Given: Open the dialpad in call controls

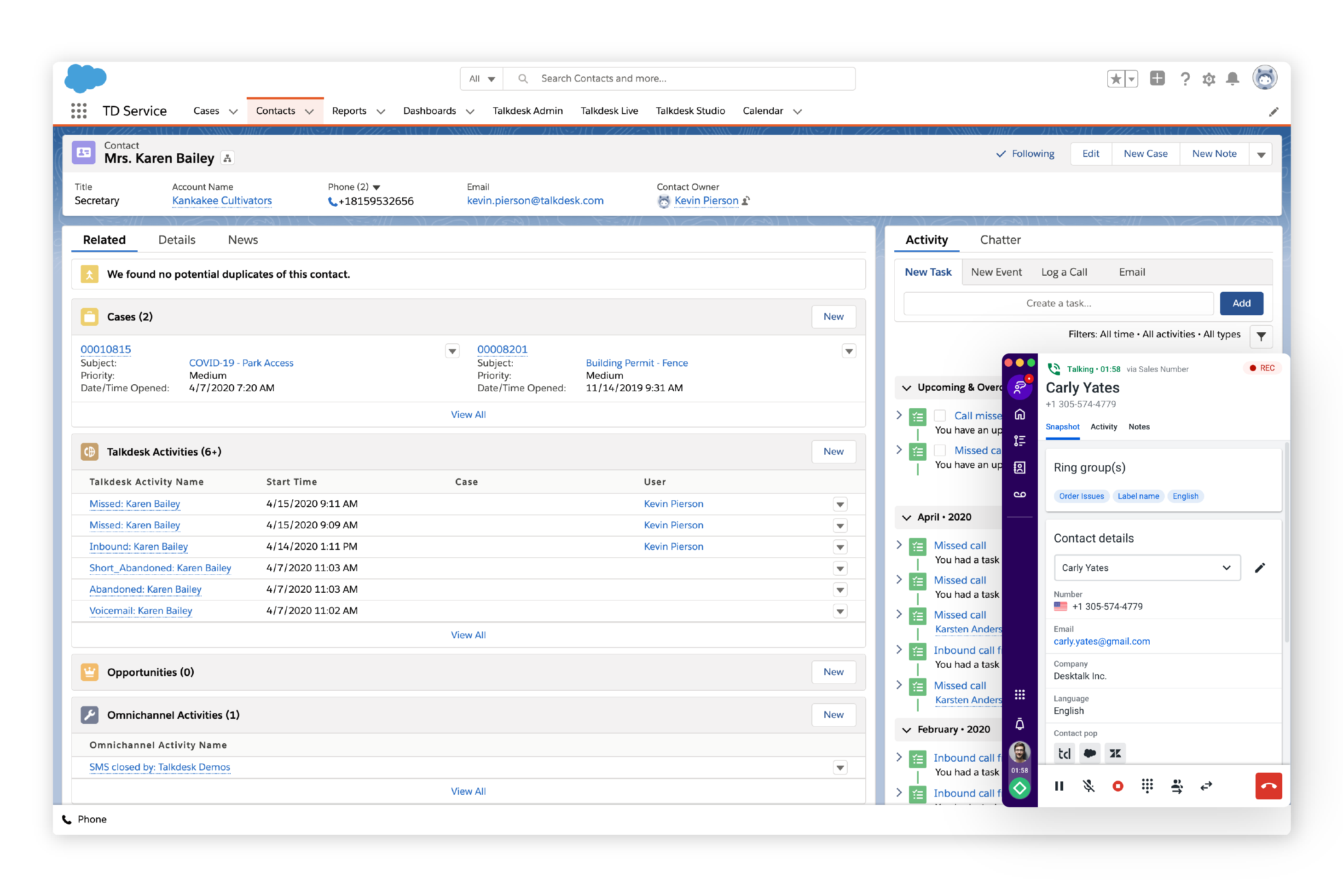Looking at the screenshot, I should pyautogui.click(x=1146, y=786).
